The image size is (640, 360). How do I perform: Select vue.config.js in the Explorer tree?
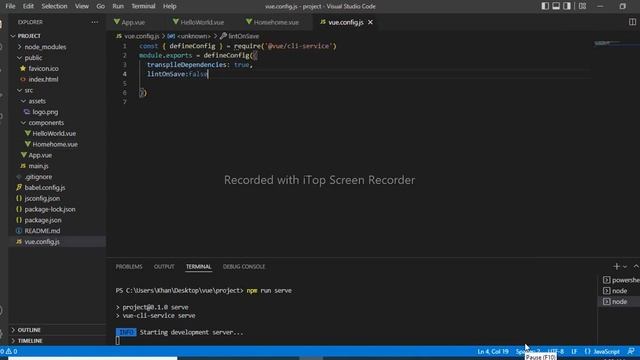42,242
